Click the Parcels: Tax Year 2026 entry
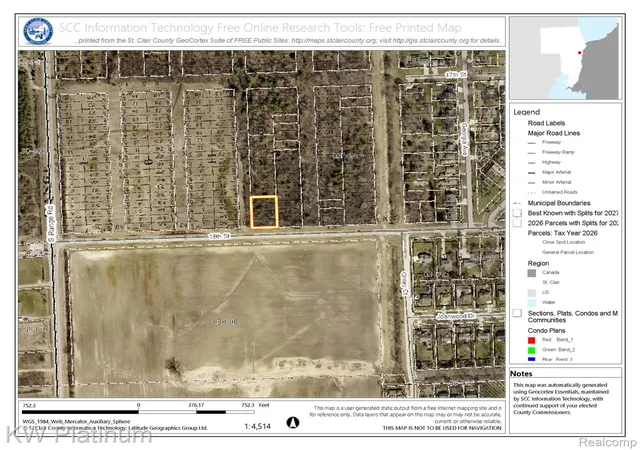This screenshot has width=640, height=450. (562, 233)
